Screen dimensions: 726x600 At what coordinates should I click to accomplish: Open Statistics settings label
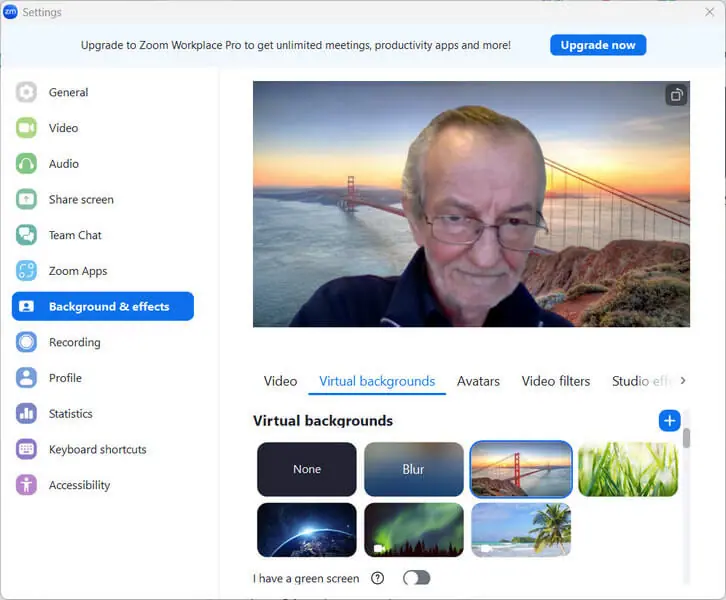(71, 413)
